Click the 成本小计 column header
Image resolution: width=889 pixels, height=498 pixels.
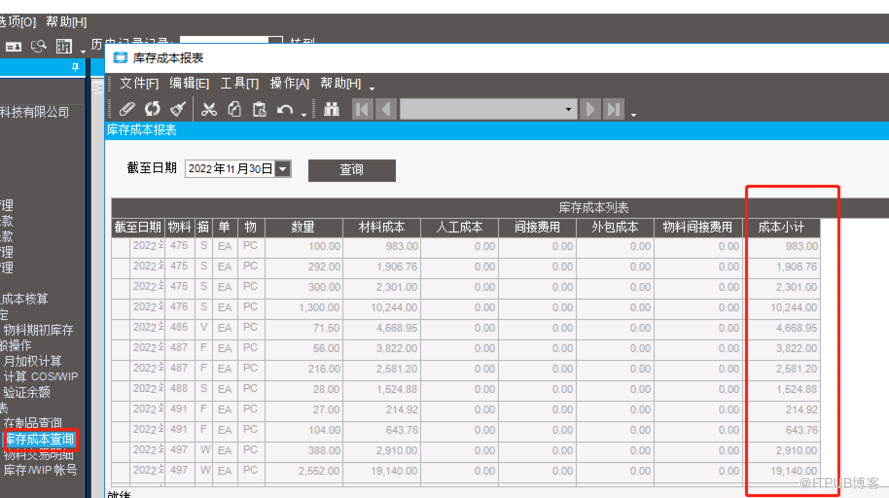click(781, 227)
